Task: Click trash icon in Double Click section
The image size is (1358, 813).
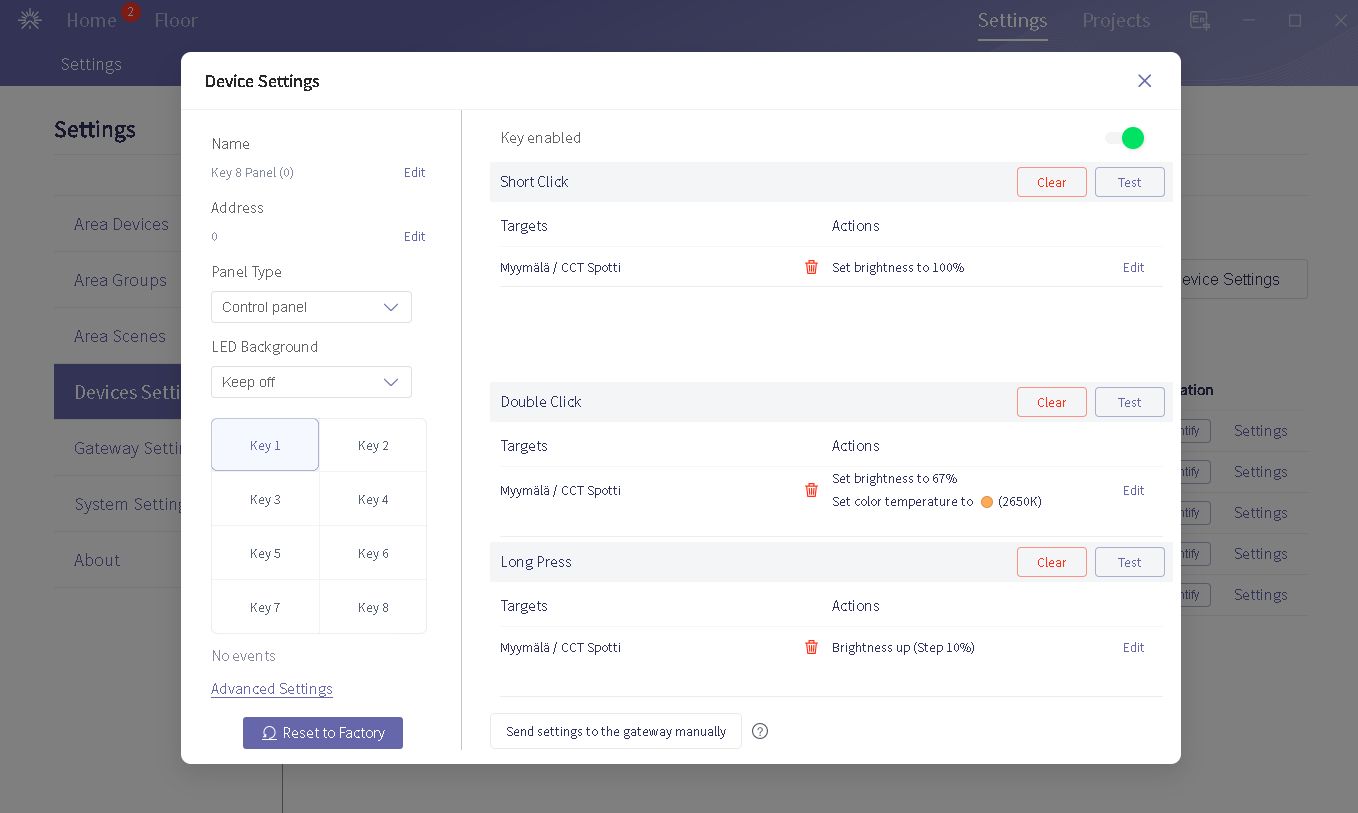Action: point(811,490)
